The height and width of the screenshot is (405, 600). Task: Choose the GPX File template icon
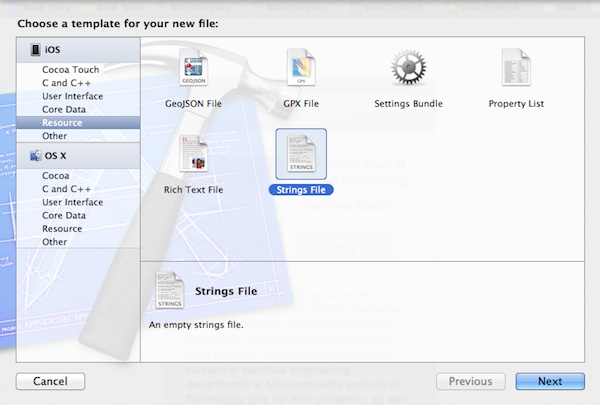click(x=300, y=70)
